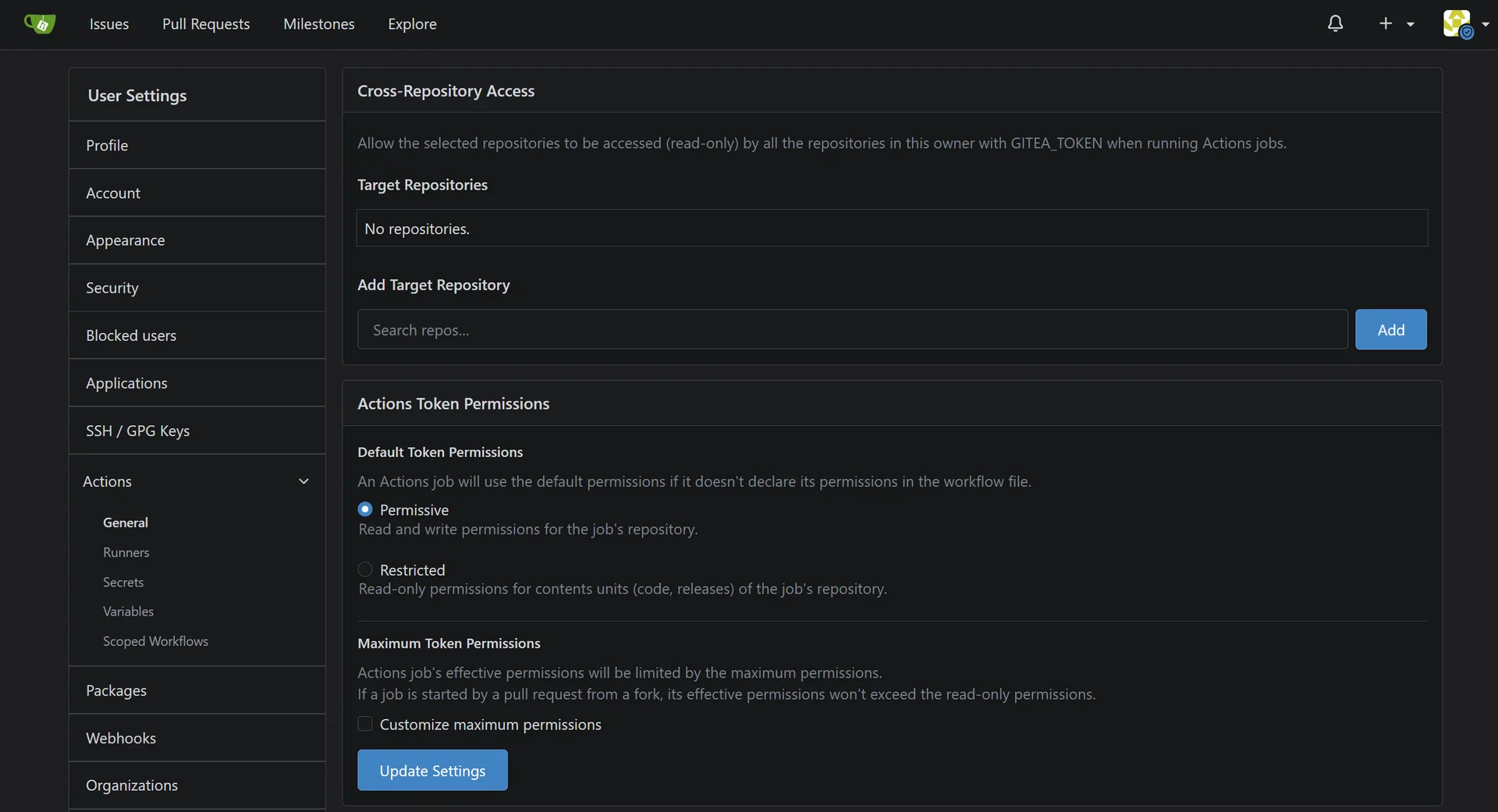
Task: Click the 'No repositories.' text
Action: point(417,229)
